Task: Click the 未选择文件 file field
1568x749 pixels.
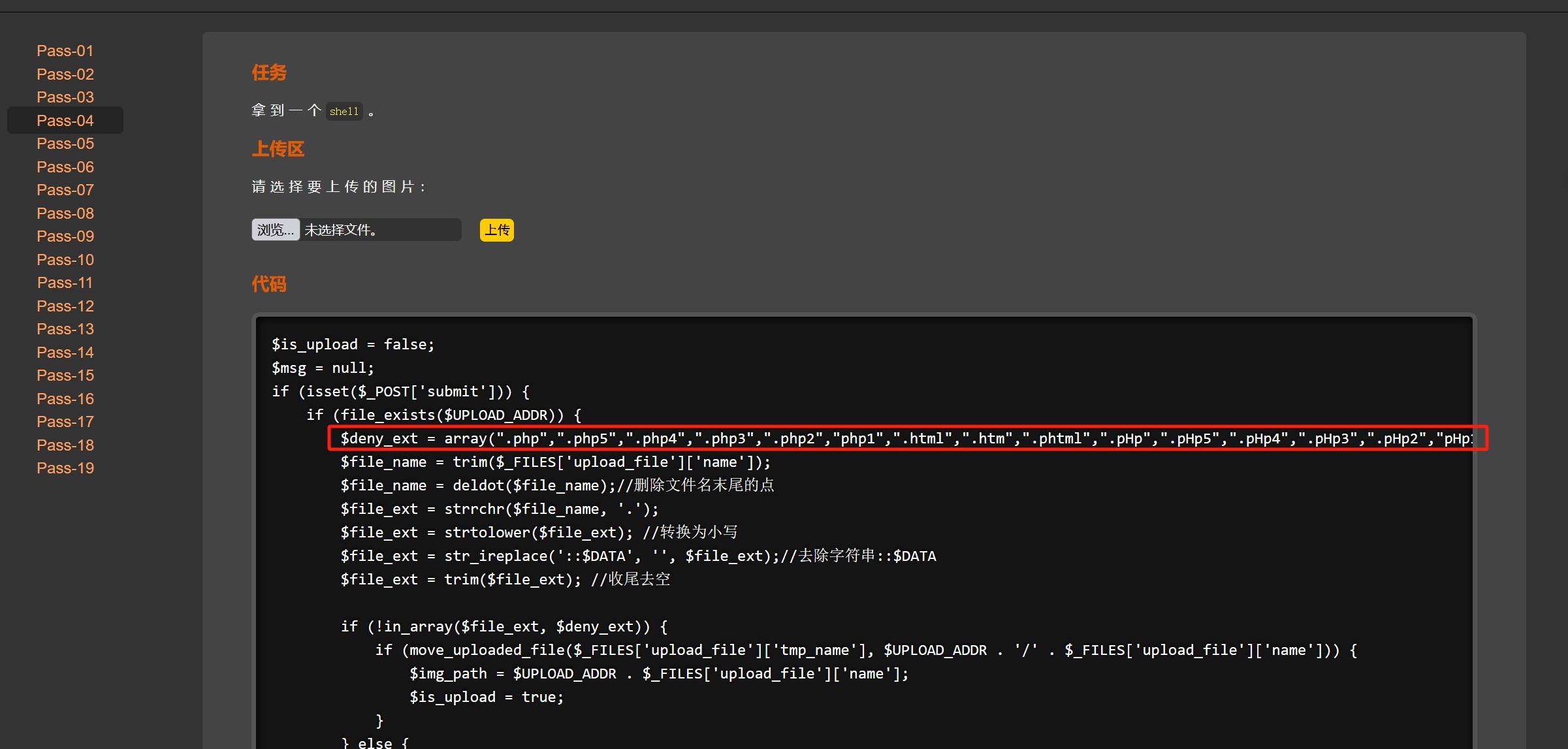Action: (x=357, y=230)
